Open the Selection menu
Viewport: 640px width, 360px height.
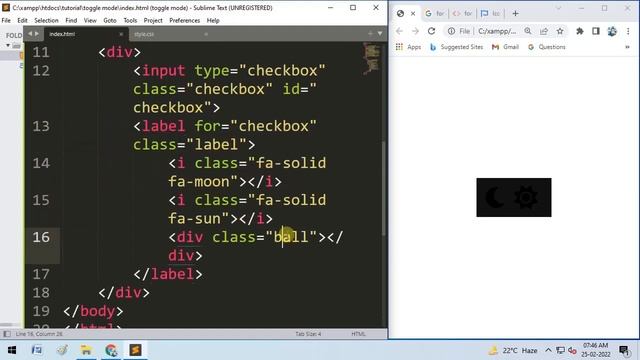[x=46, y=20]
